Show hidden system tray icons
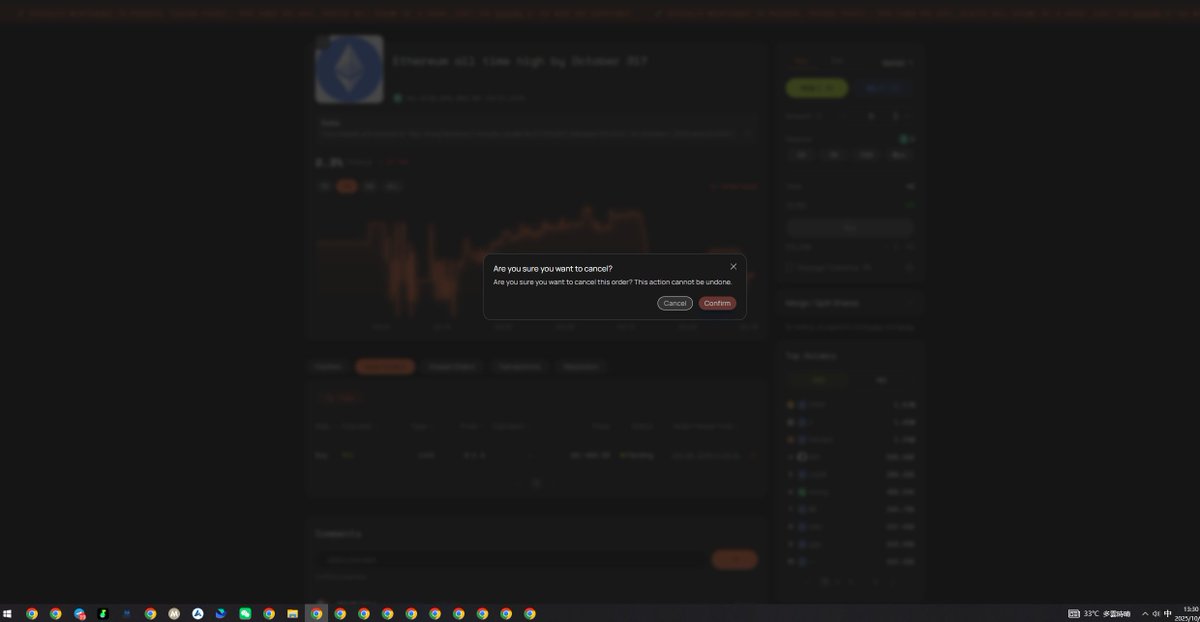The image size is (1200, 622). 1145,613
